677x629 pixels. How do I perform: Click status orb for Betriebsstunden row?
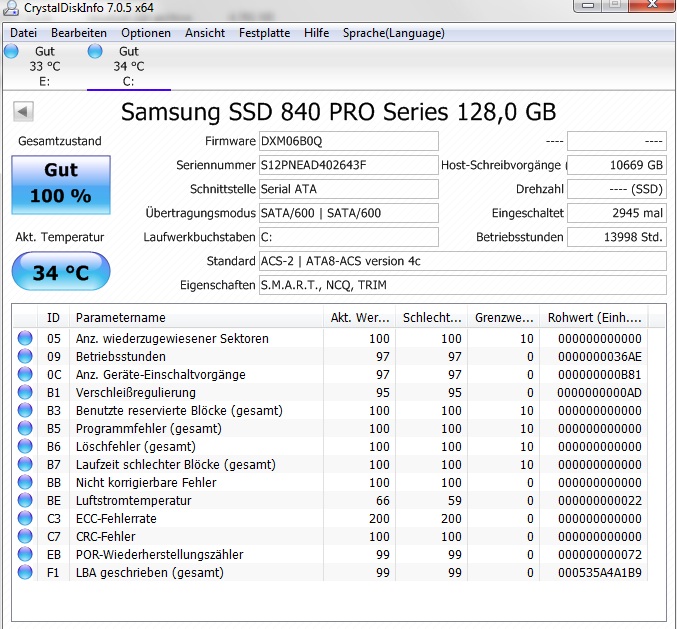25,356
